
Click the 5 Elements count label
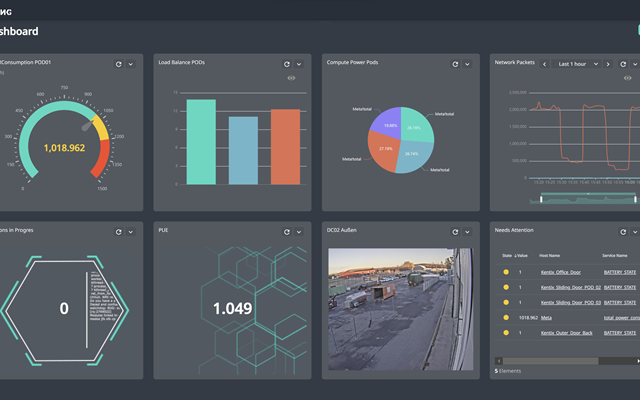tap(508, 371)
